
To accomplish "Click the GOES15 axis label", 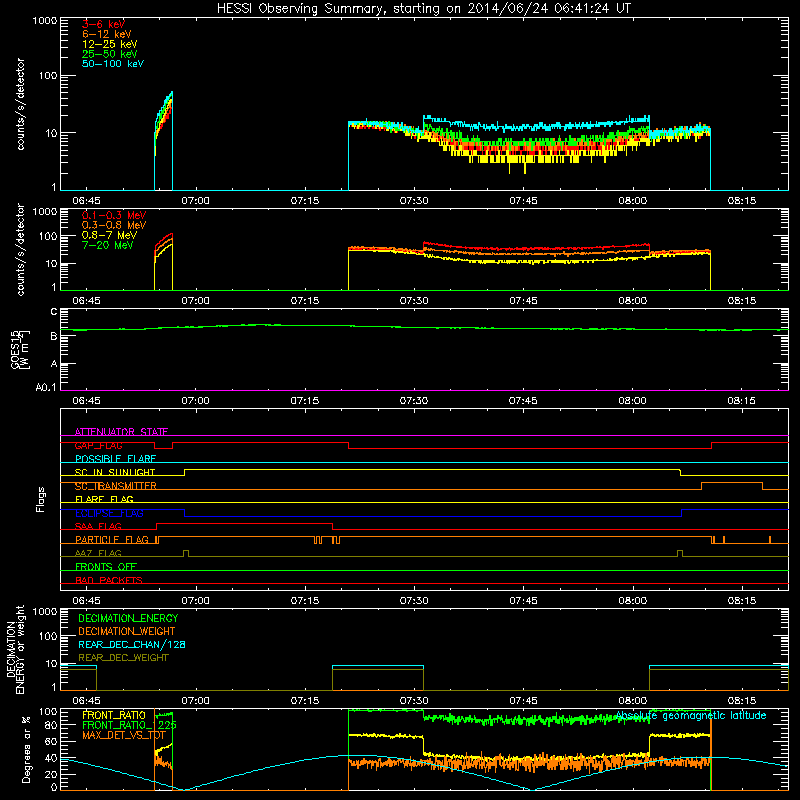I will (16, 349).
